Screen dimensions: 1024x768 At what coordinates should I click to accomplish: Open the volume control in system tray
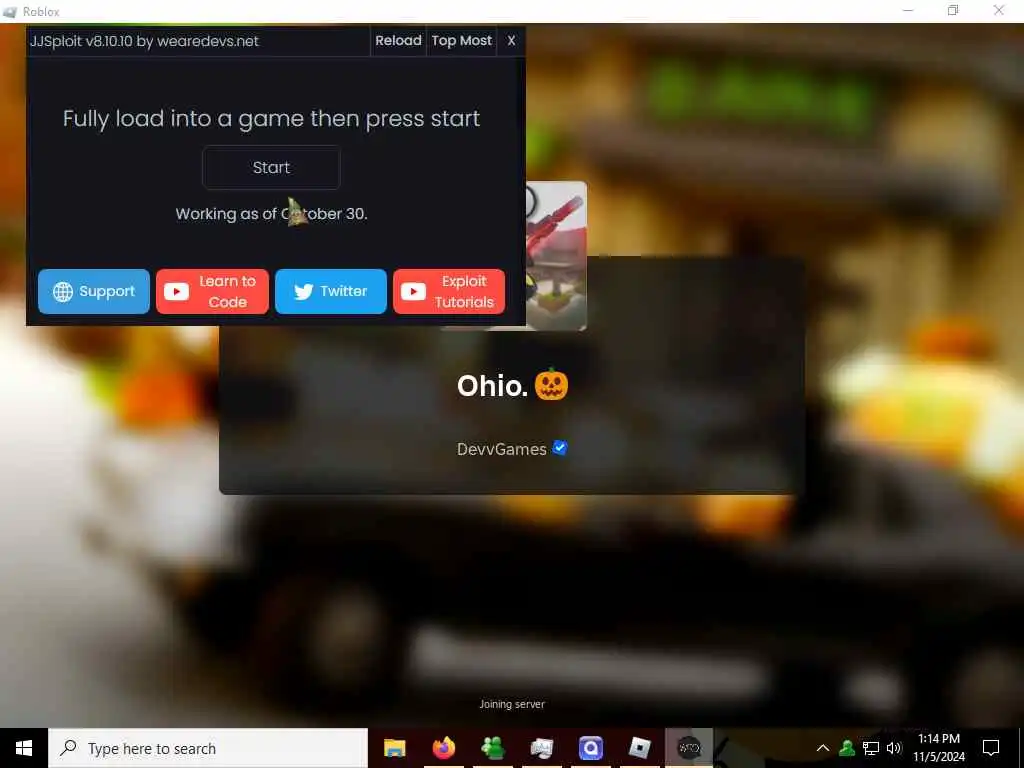pyautogui.click(x=894, y=748)
